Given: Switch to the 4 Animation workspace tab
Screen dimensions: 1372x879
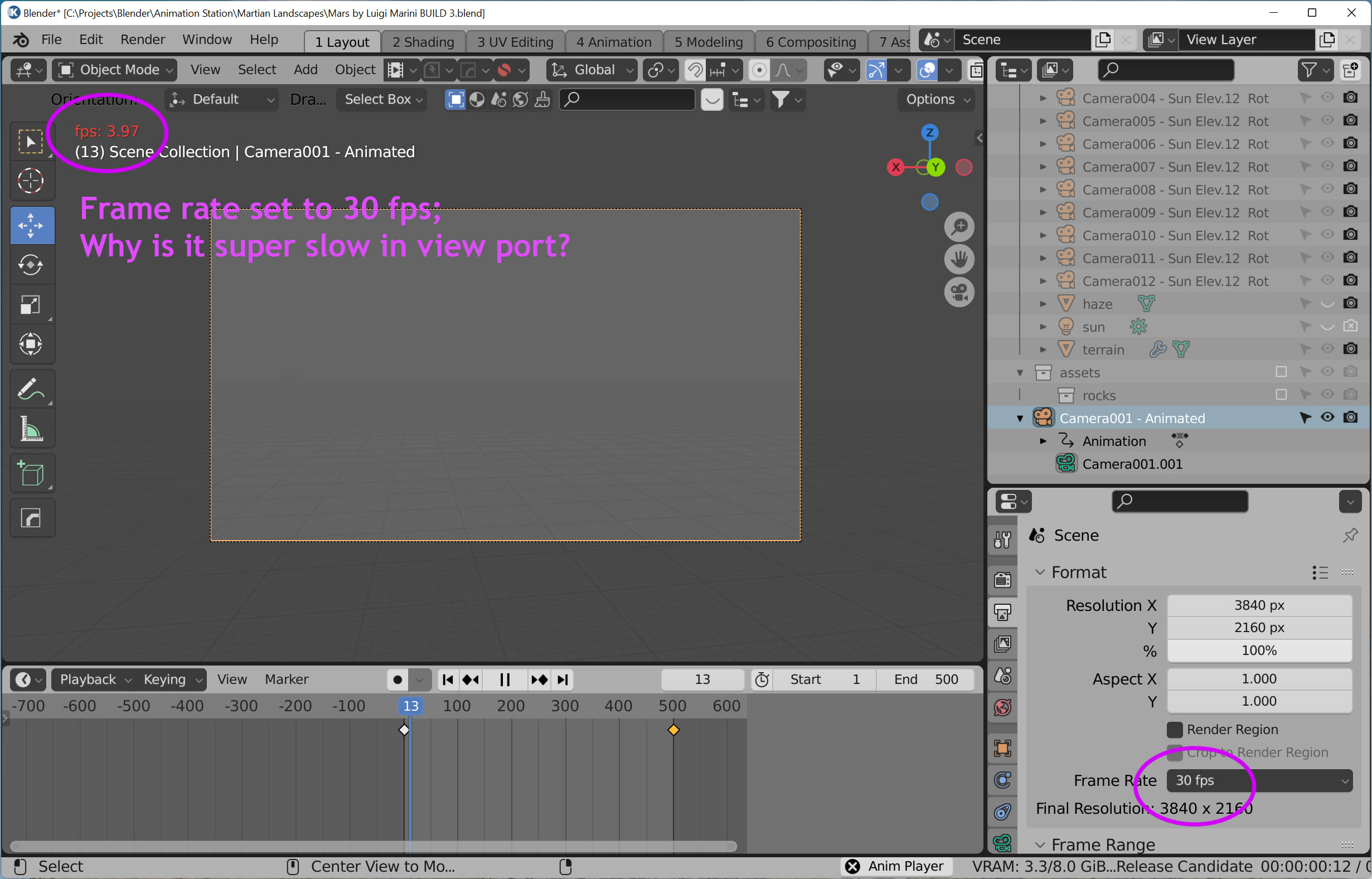Looking at the screenshot, I should [x=613, y=42].
